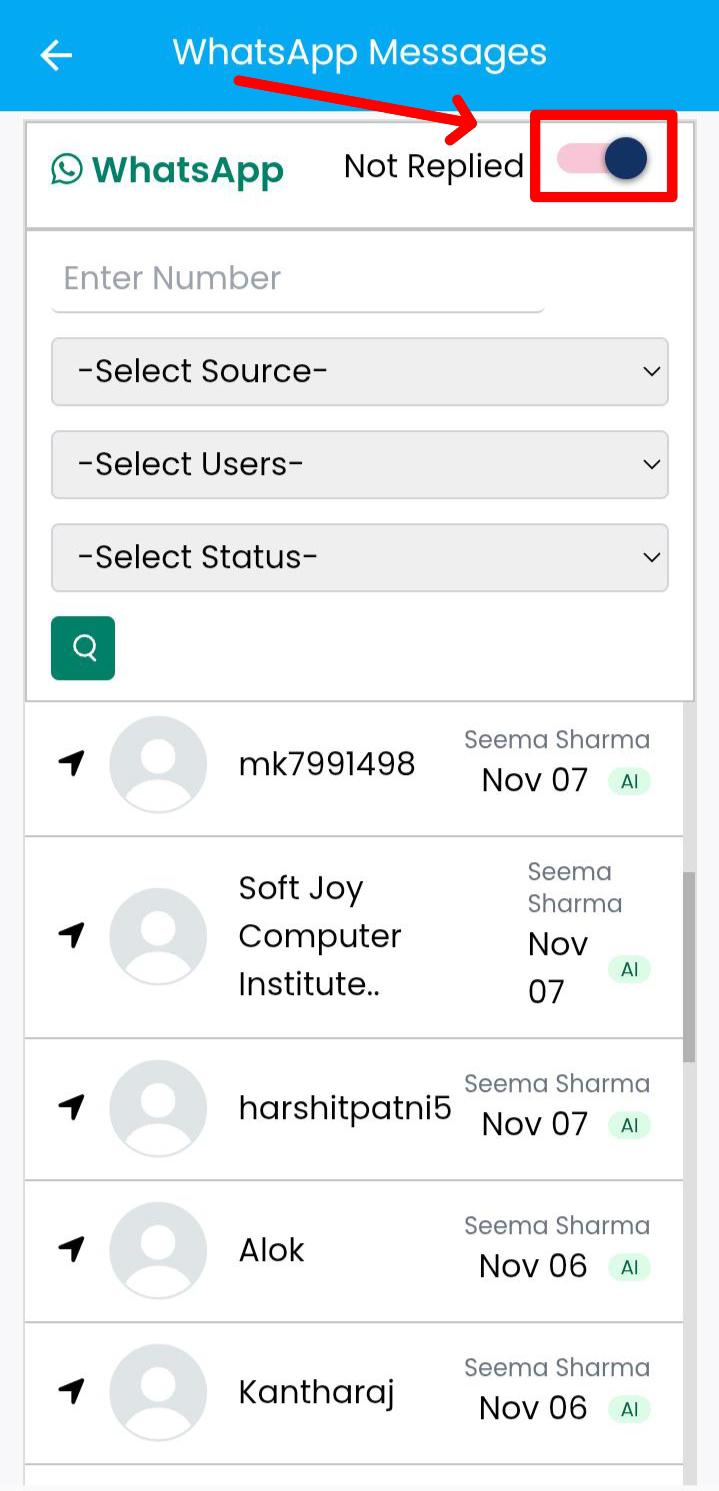Open the Select Source dropdown

click(359, 371)
